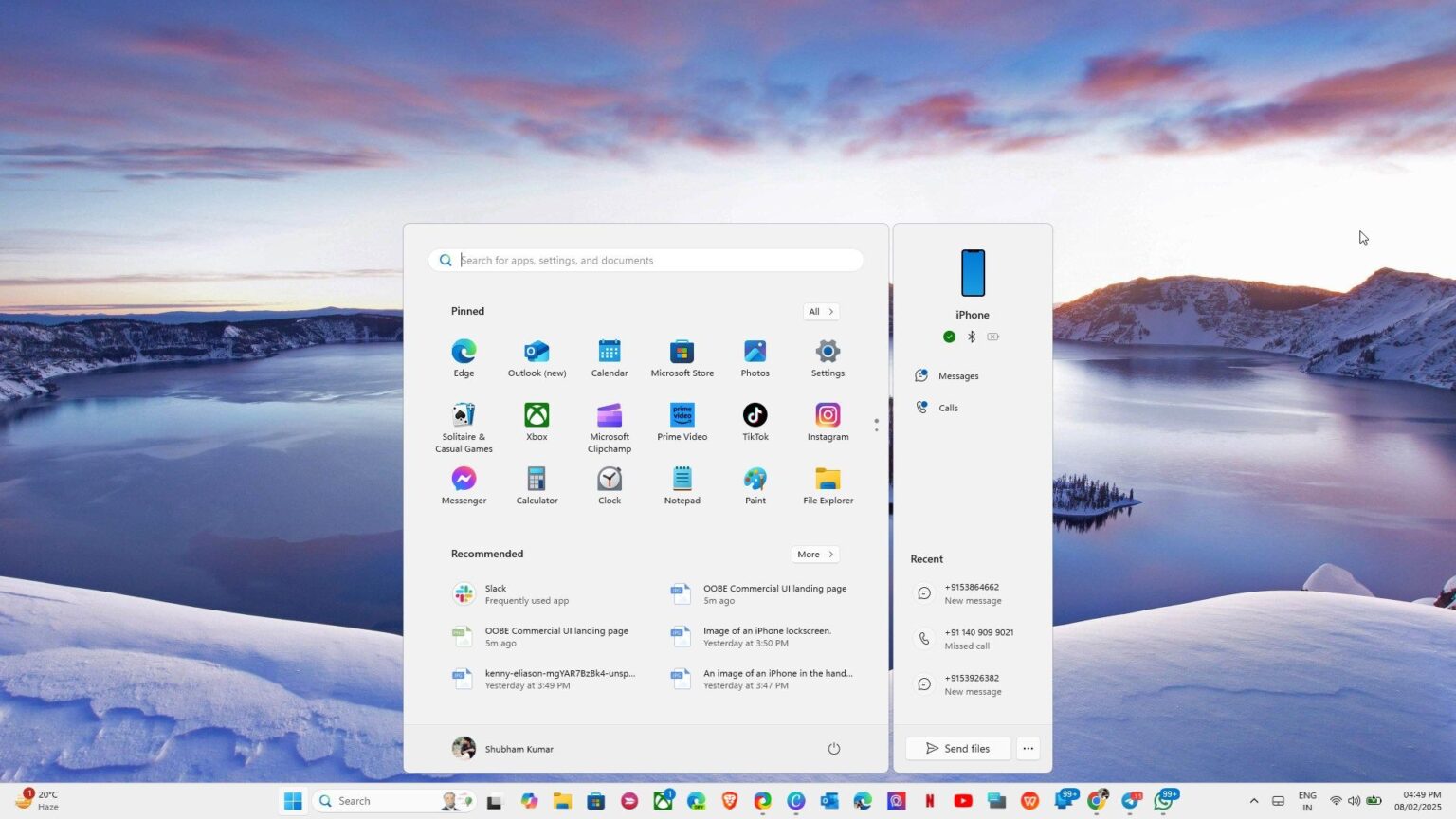This screenshot has width=1456, height=819.
Task: Open the power options menu
Action: [833, 748]
